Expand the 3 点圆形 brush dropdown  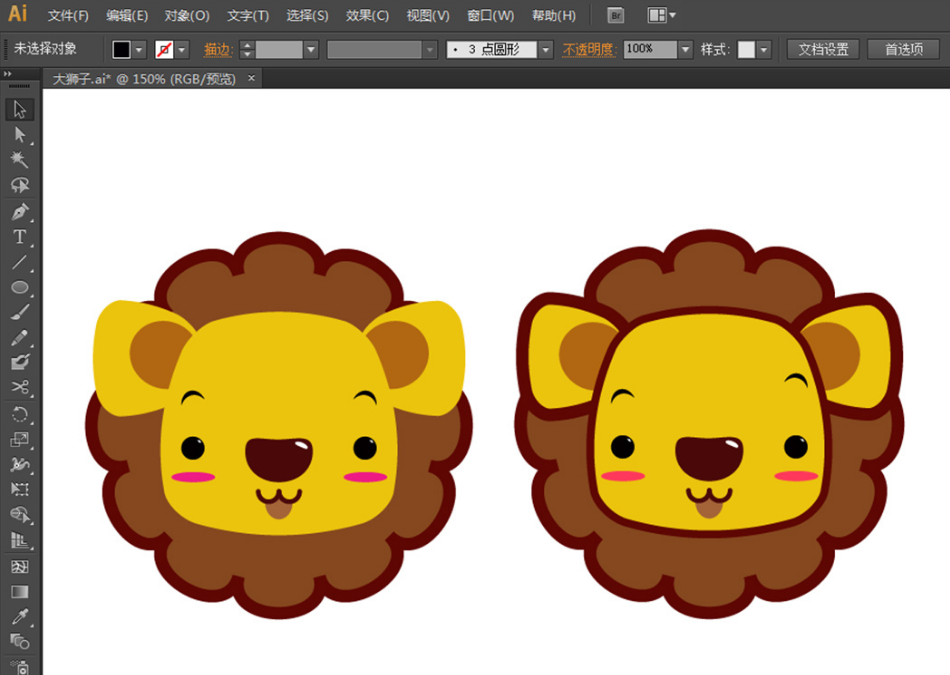coord(545,50)
